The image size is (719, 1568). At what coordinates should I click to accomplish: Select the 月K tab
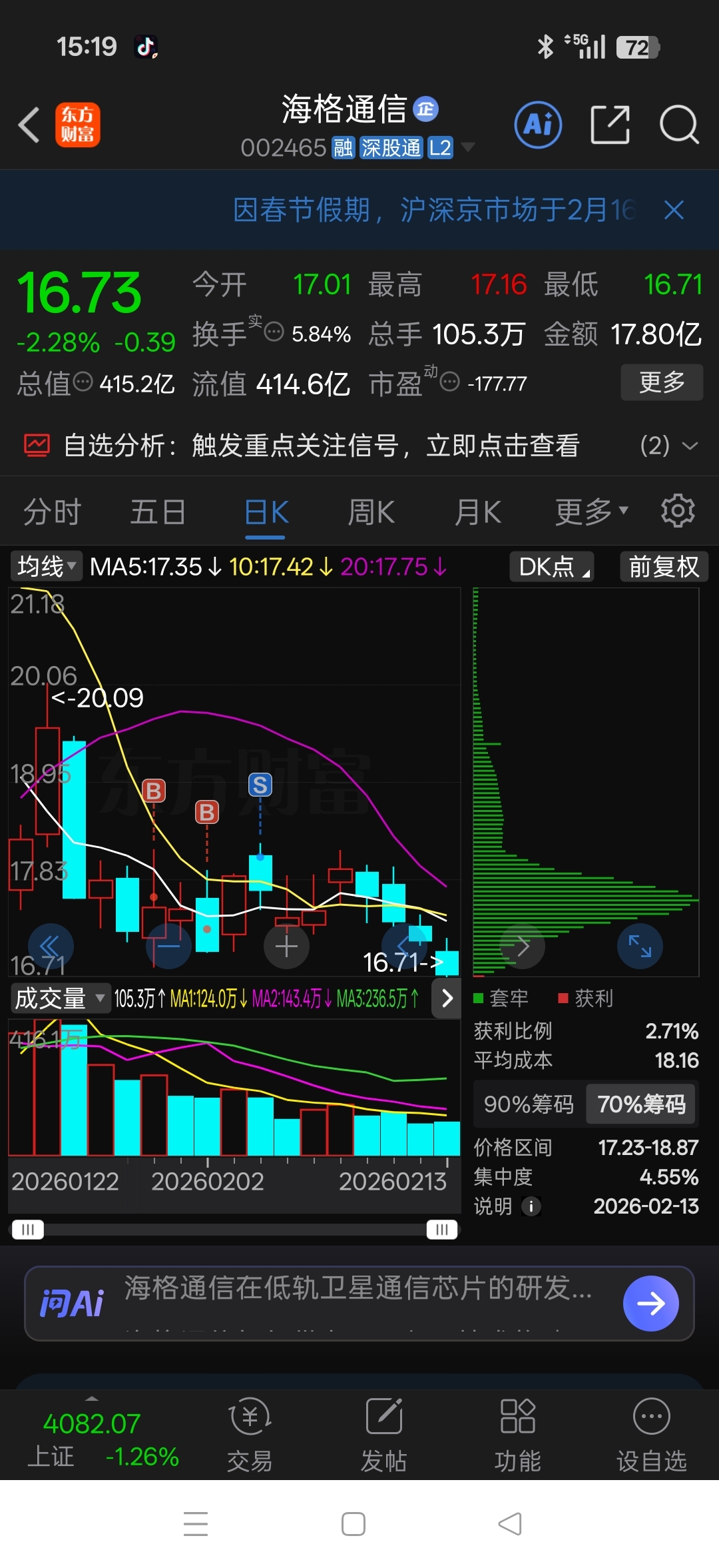coord(478,512)
